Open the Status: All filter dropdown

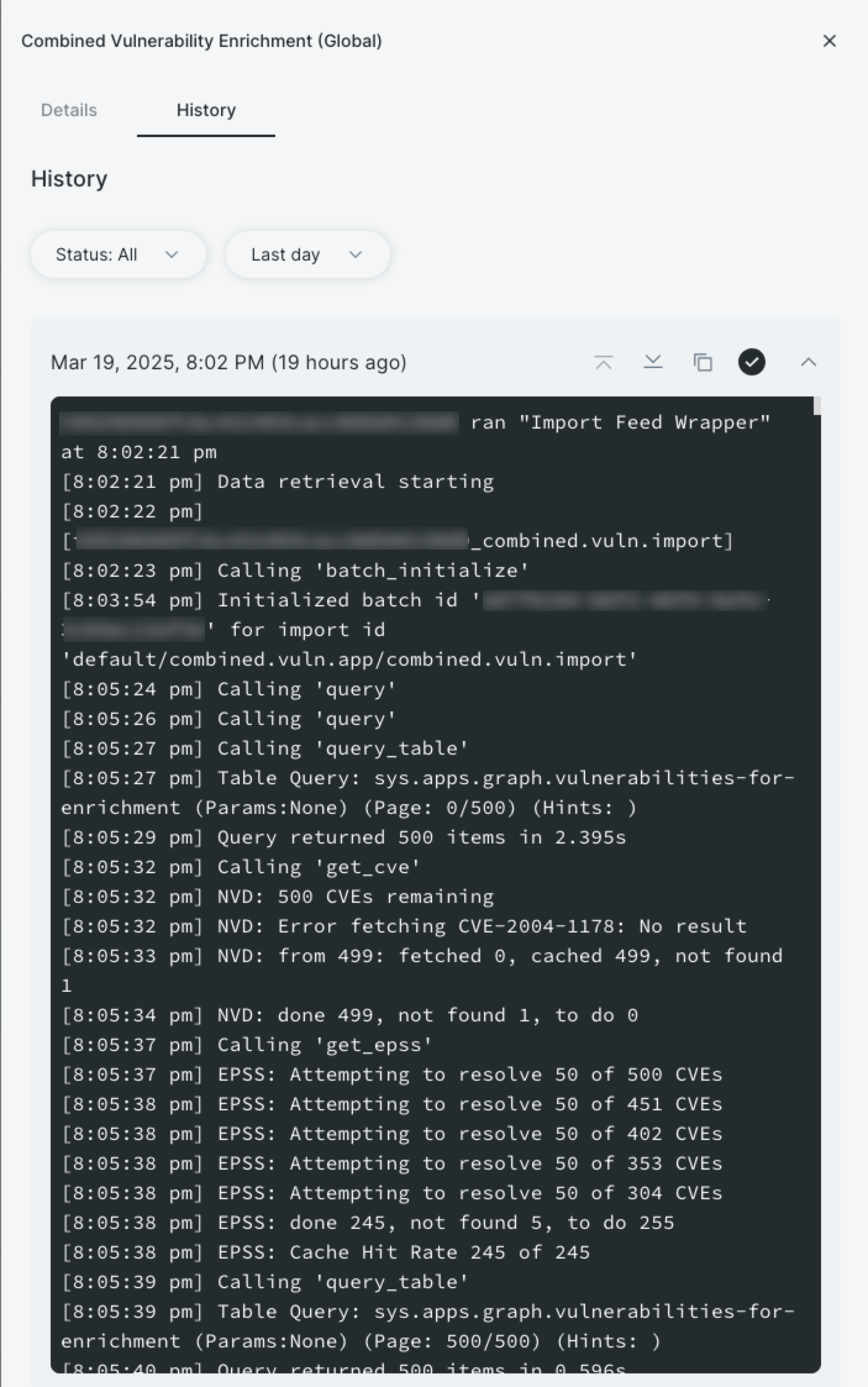(x=118, y=254)
